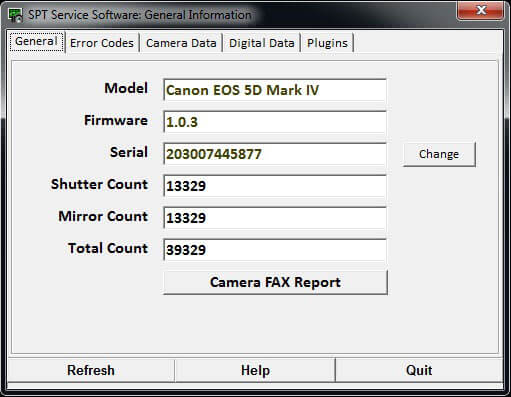Click the Refresh button
The height and width of the screenshot is (397, 511).
click(91, 370)
